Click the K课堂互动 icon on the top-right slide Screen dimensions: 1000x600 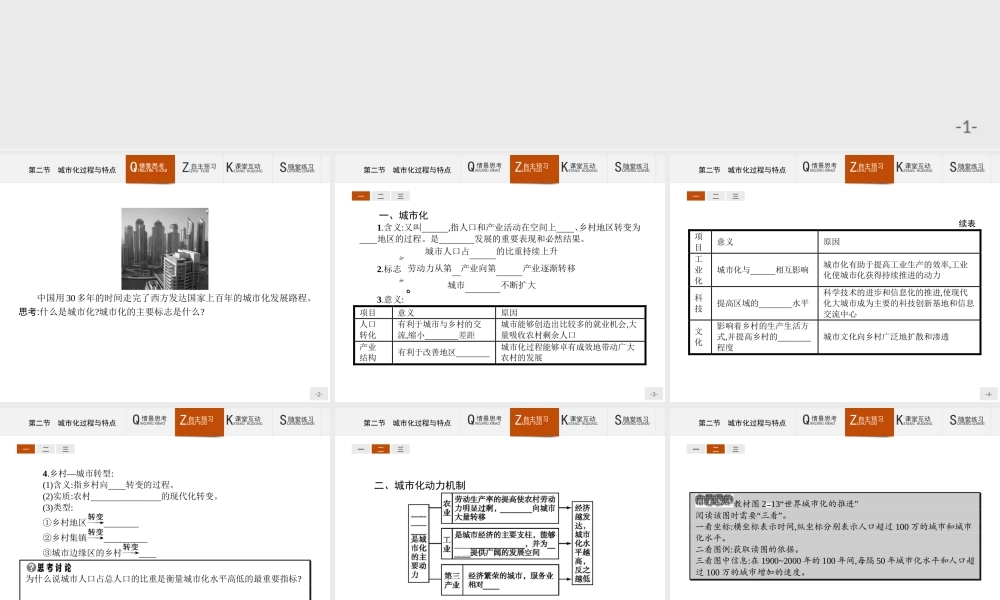(913, 169)
